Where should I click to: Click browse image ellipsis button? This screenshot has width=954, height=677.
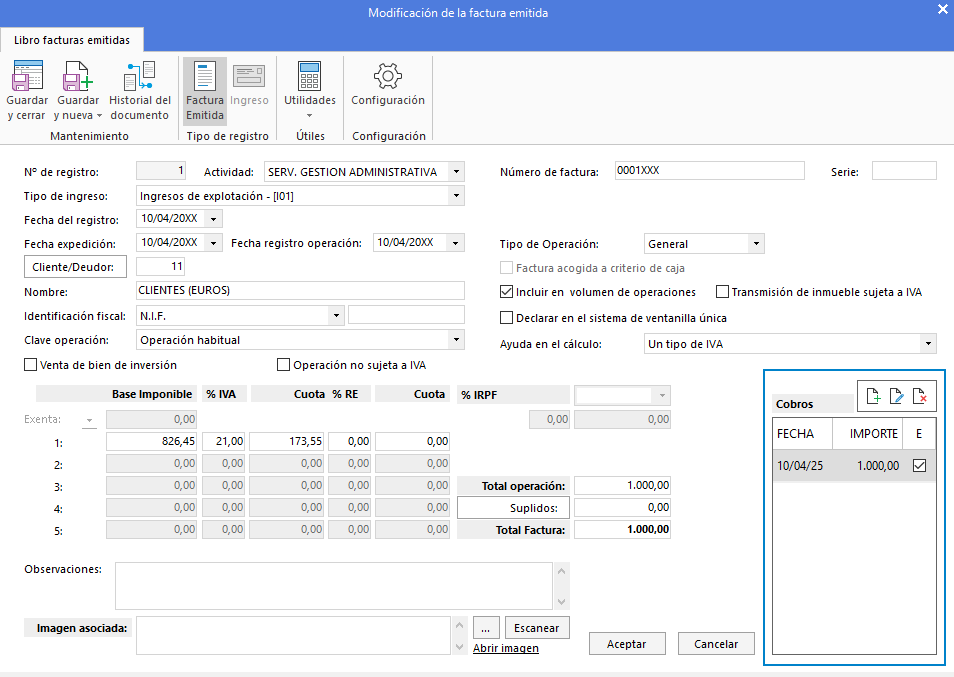(486, 628)
